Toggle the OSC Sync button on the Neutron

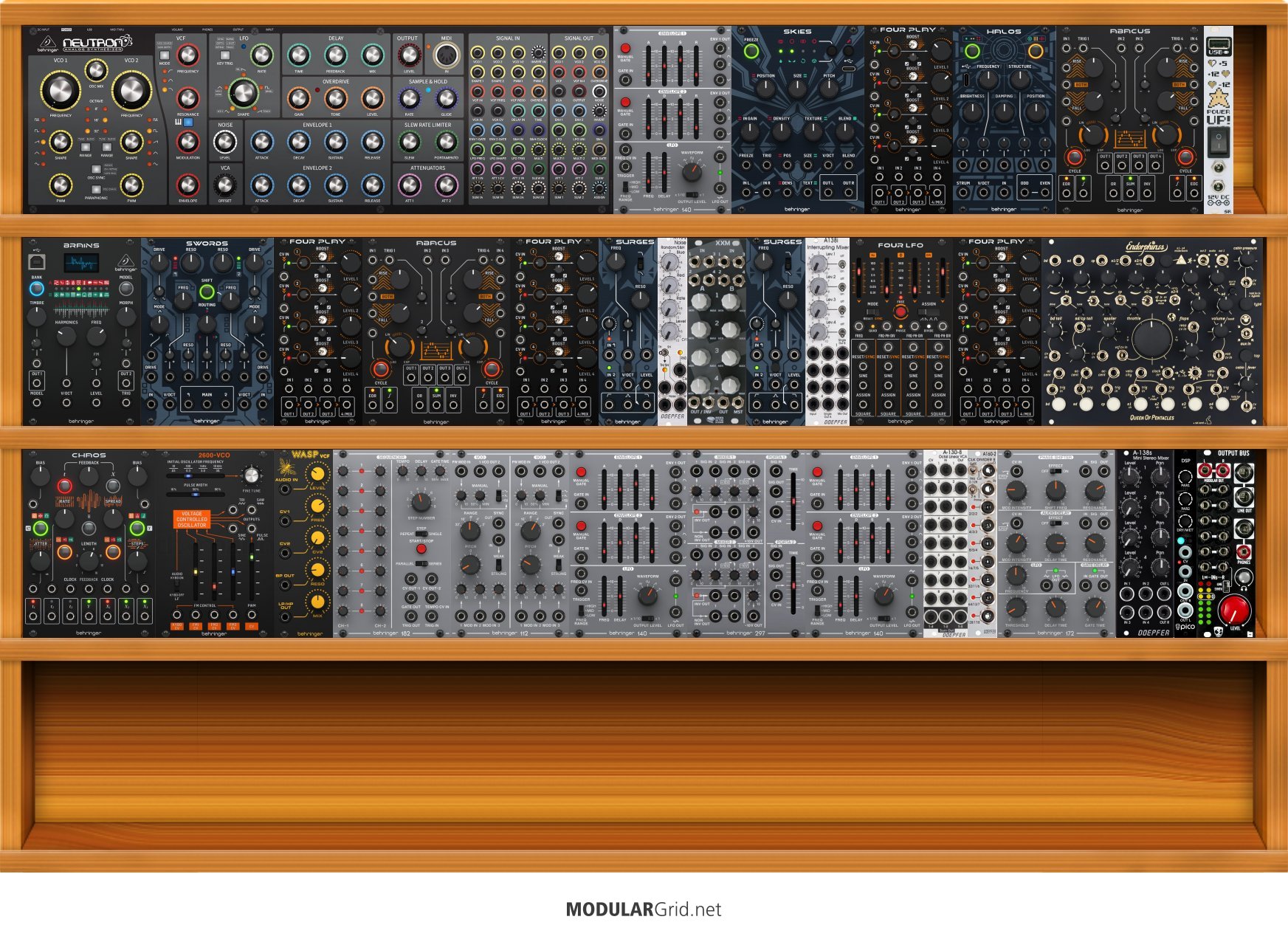click(x=96, y=170)
